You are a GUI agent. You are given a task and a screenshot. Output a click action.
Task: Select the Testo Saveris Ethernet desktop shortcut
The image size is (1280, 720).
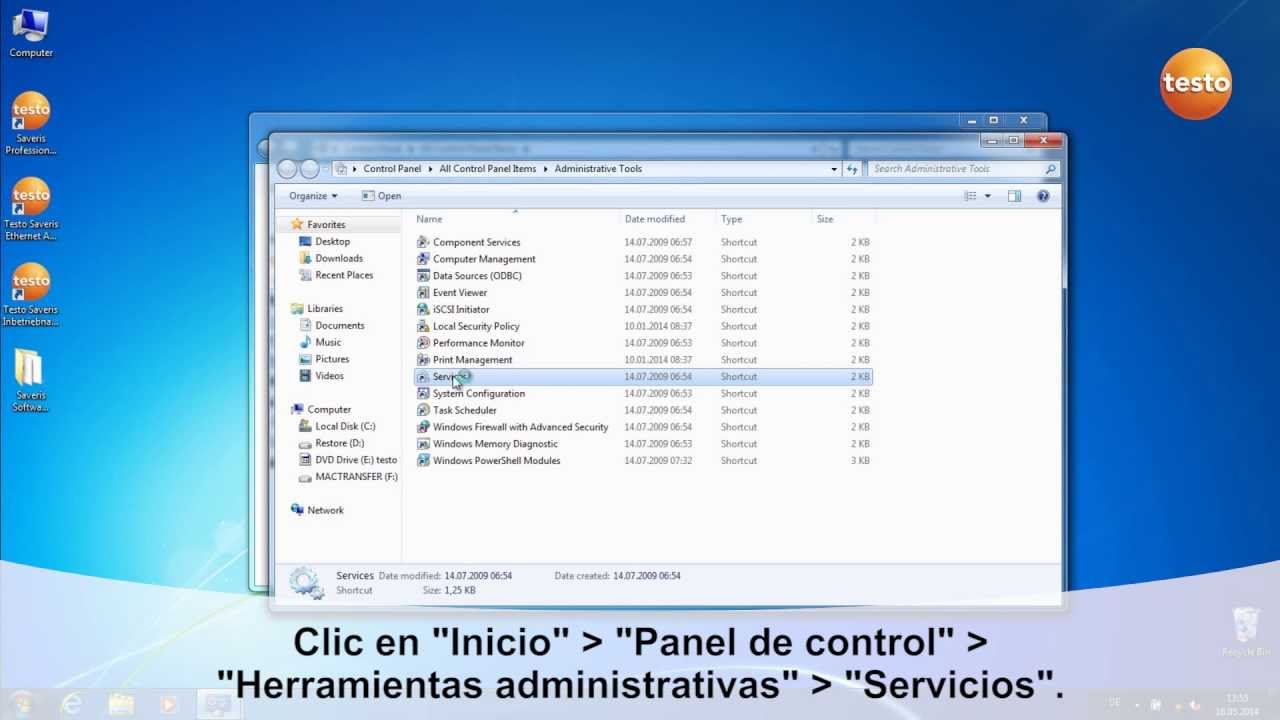coord(31,210)
